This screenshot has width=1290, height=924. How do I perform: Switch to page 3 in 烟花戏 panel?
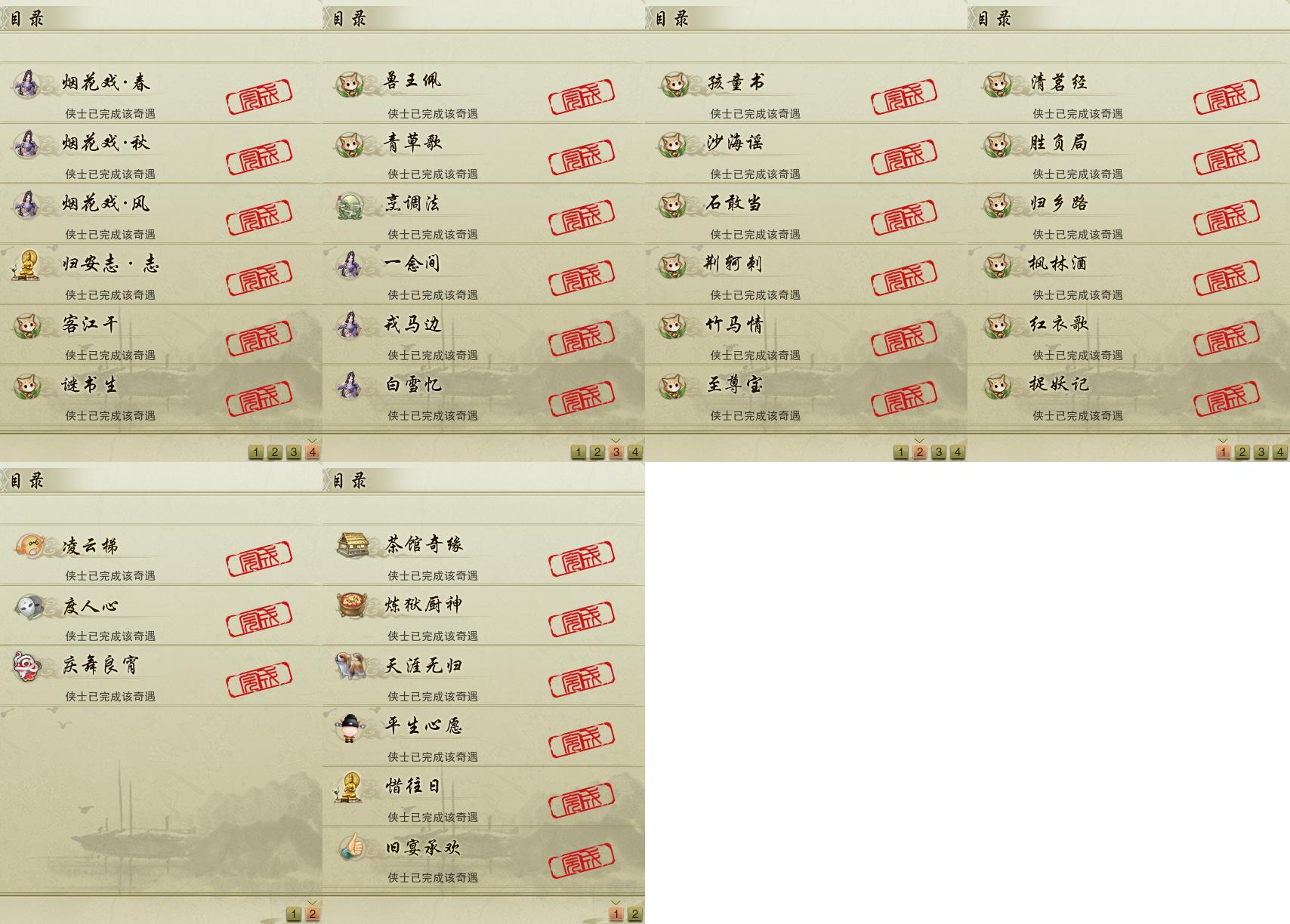click(294, 452)
